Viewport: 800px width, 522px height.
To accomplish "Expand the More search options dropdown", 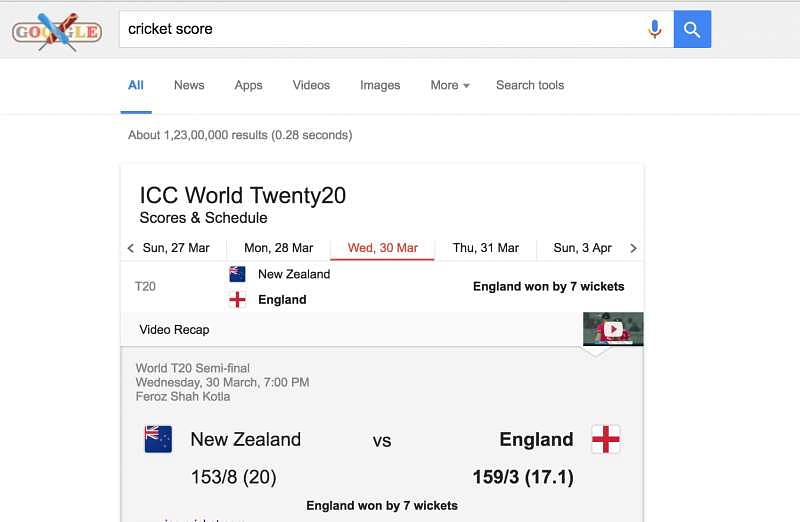I will 449,85.
